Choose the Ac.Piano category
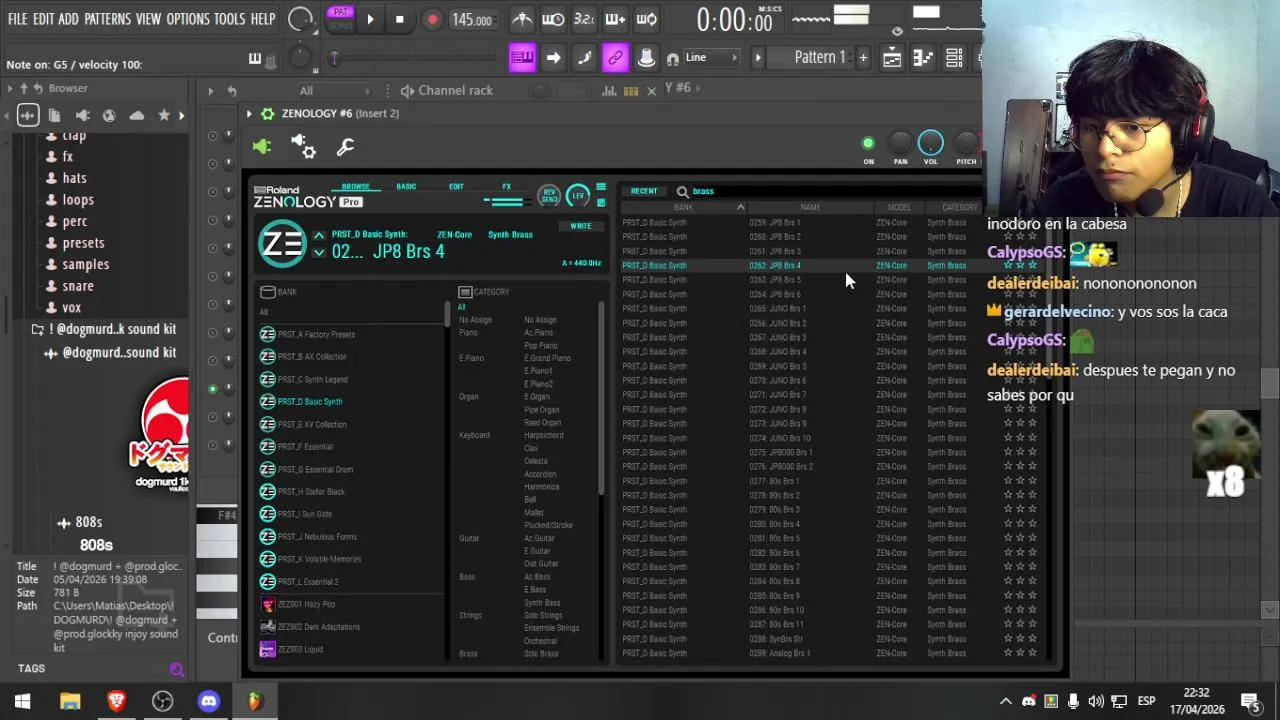 coord(538,333)
